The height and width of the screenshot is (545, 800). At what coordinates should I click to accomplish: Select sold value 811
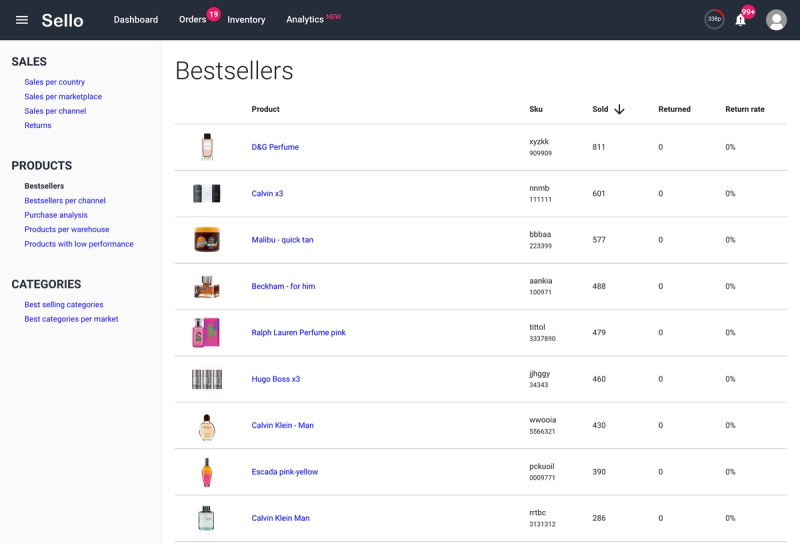coord(598,147)
